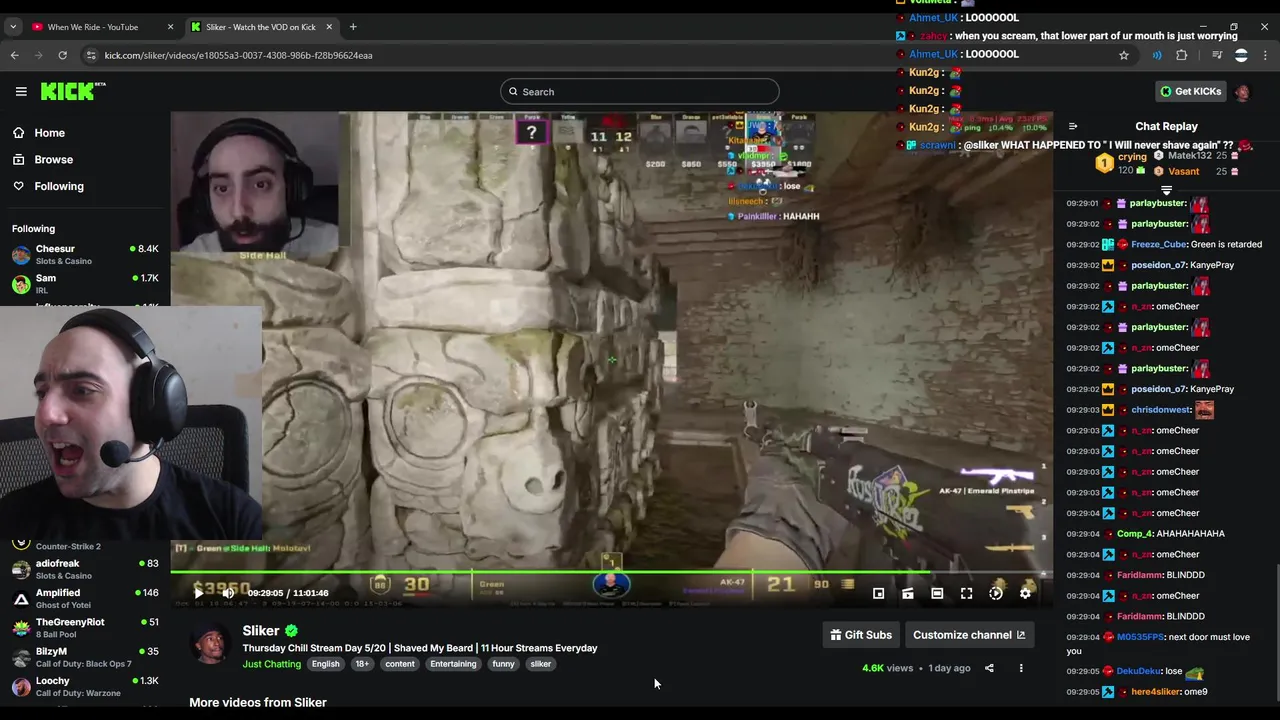Click the browser address bar URL
This screenshot has height=720, width=1280.
[x=238, y=55]
